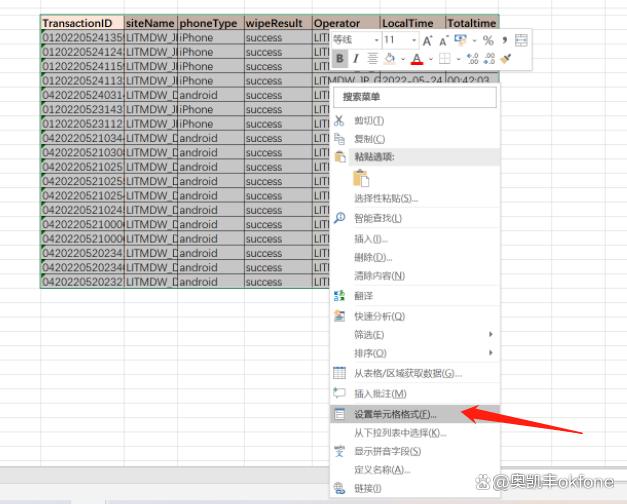Toggle Italic in the mini toolbar

pyautogui.click(x=355, y=59)
